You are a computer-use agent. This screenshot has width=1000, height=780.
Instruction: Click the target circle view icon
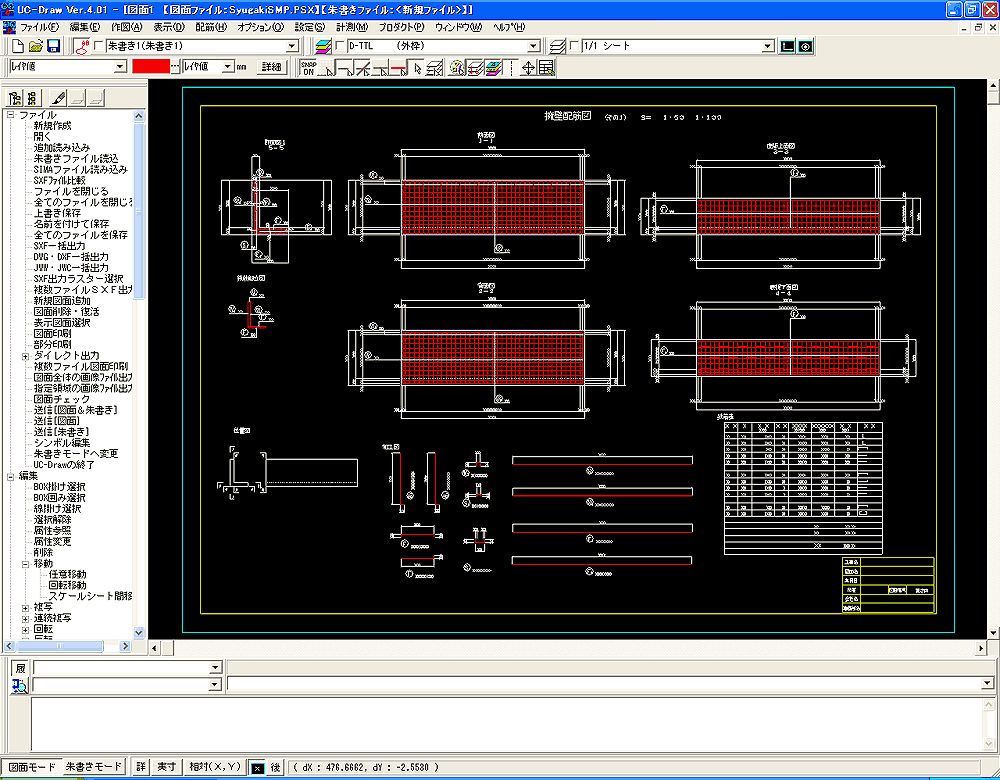pos(805,46)
